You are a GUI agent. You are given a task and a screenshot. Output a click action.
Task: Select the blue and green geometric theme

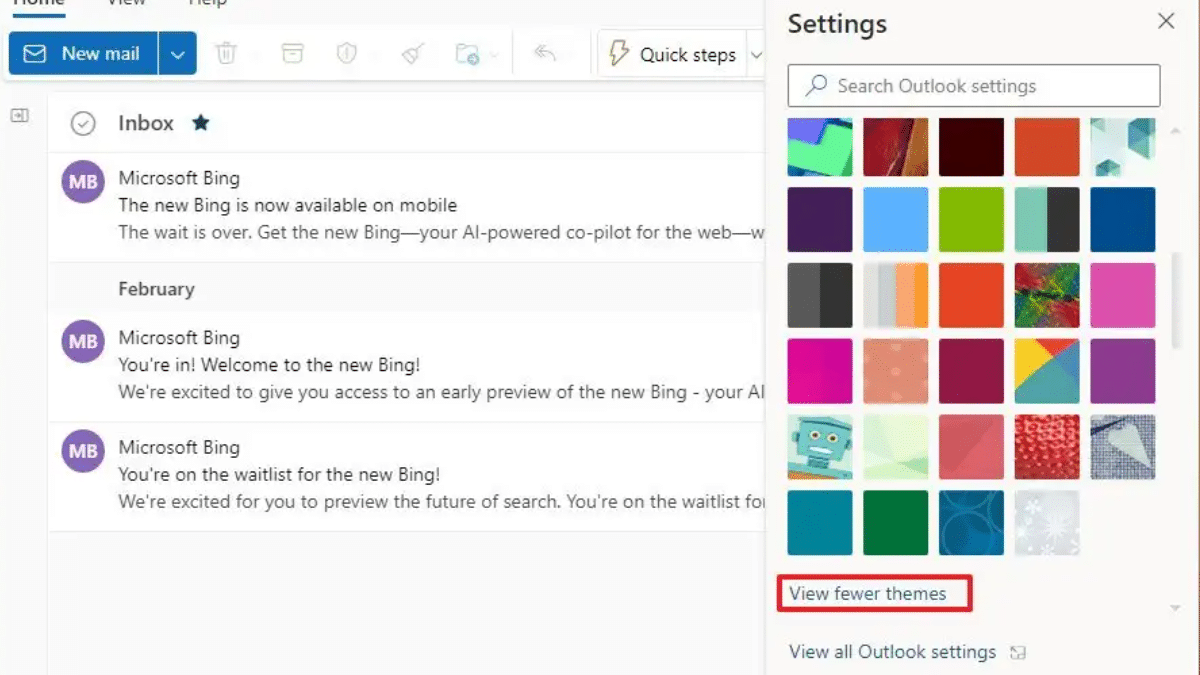(x=820, y=147)
